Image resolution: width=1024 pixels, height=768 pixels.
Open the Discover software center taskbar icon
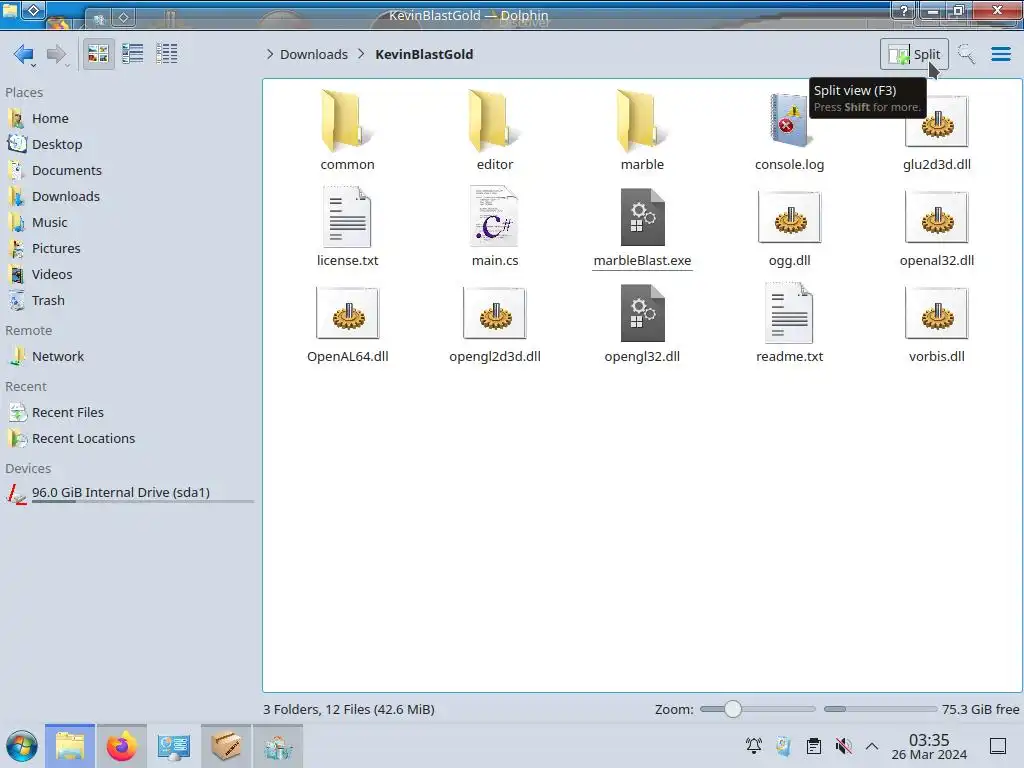(278, 746)
